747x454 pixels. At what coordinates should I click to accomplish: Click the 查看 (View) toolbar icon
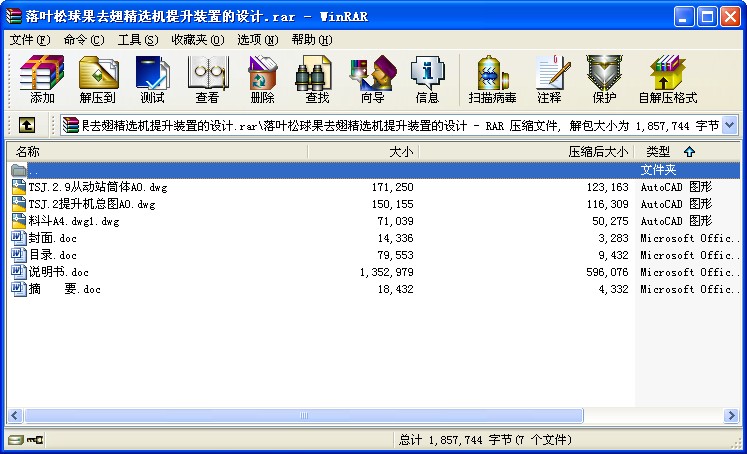point(207,79)
